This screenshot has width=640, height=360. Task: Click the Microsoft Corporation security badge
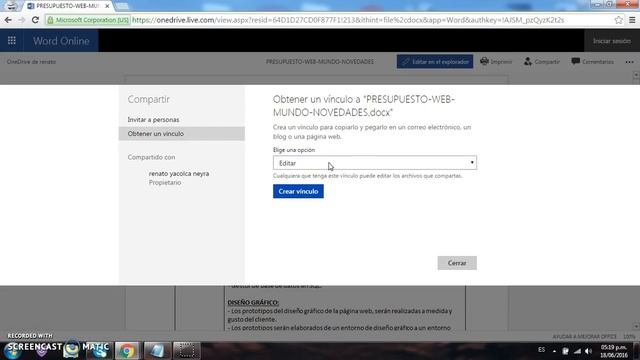[88, 20]
